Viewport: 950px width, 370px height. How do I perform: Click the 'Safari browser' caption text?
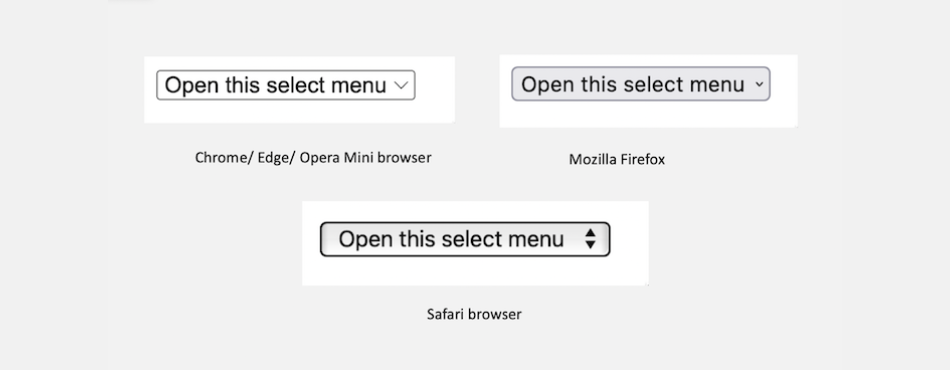tap(474, 314)
